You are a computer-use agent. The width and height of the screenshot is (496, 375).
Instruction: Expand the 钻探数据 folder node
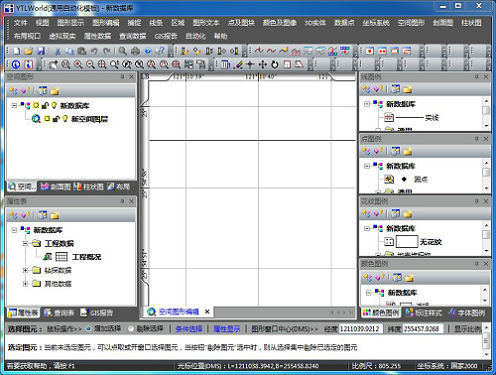pyautogui.click(x=25, y=270)
